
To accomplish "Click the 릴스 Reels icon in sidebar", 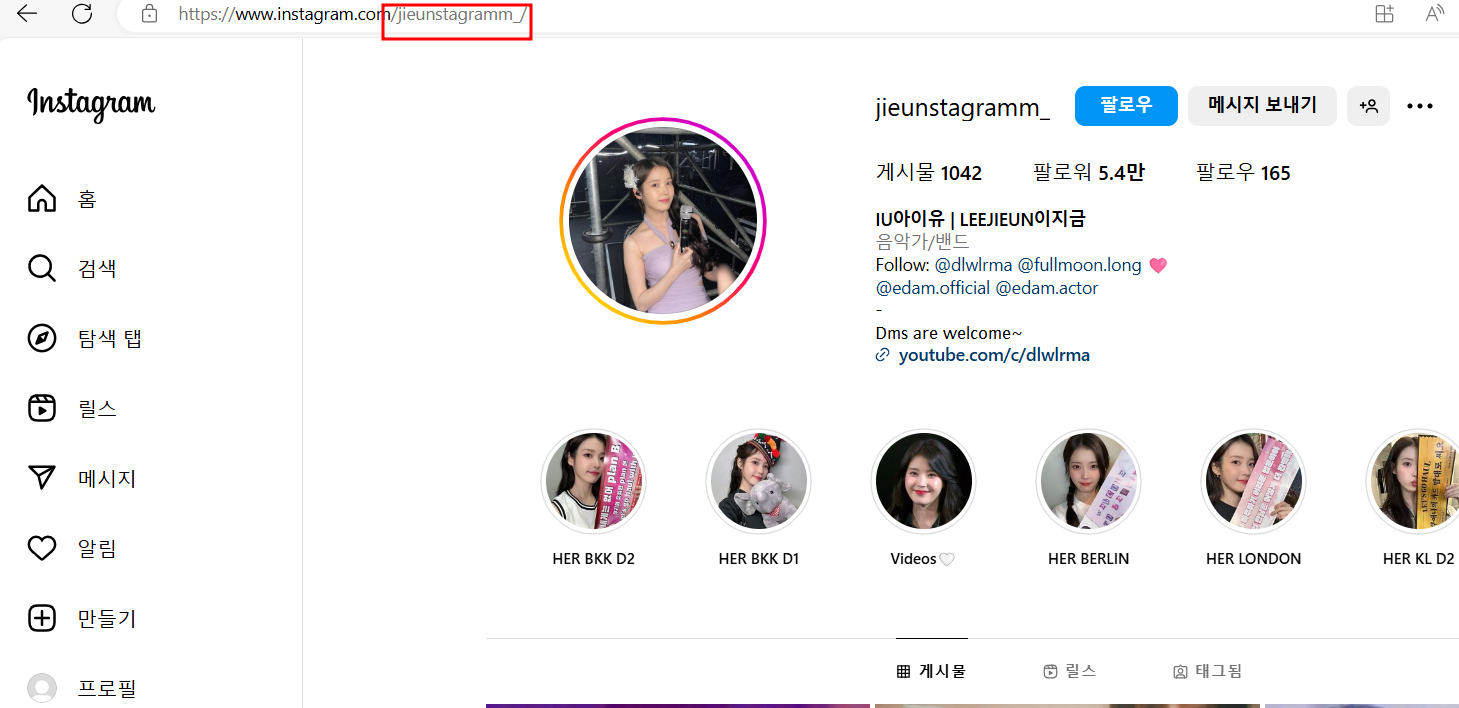I will [41, 408].
